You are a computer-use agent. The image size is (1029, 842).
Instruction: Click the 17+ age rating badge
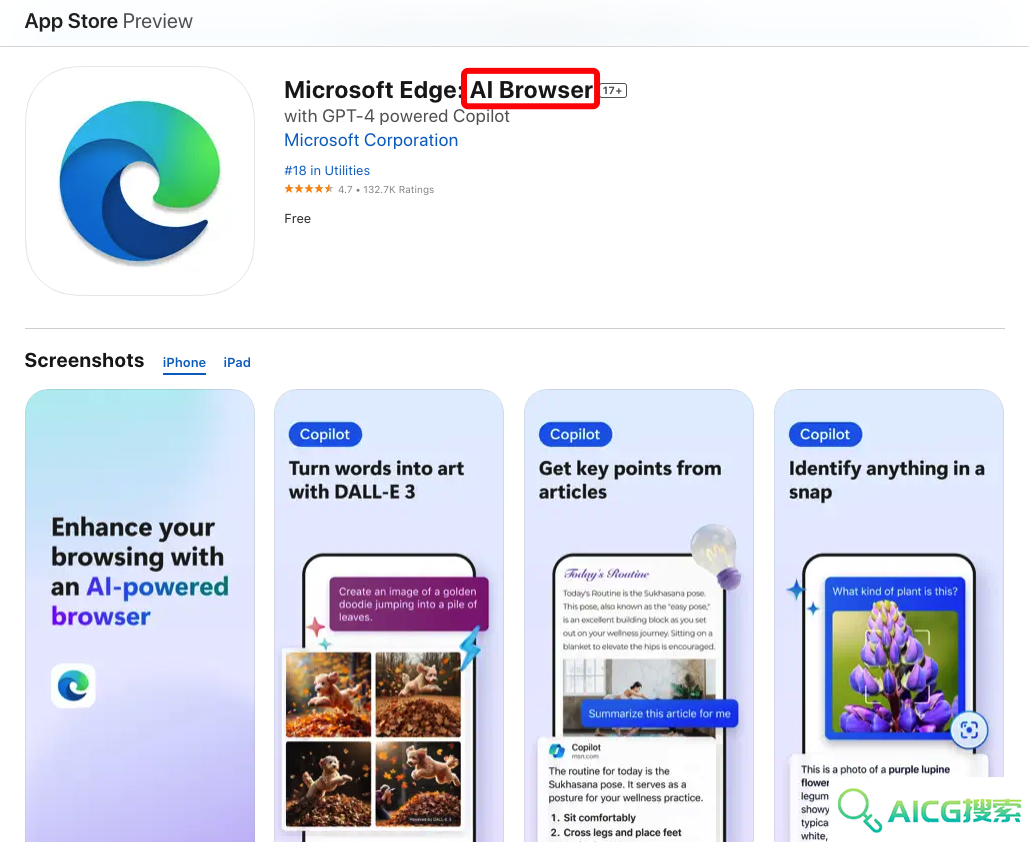tap(614, 91)
